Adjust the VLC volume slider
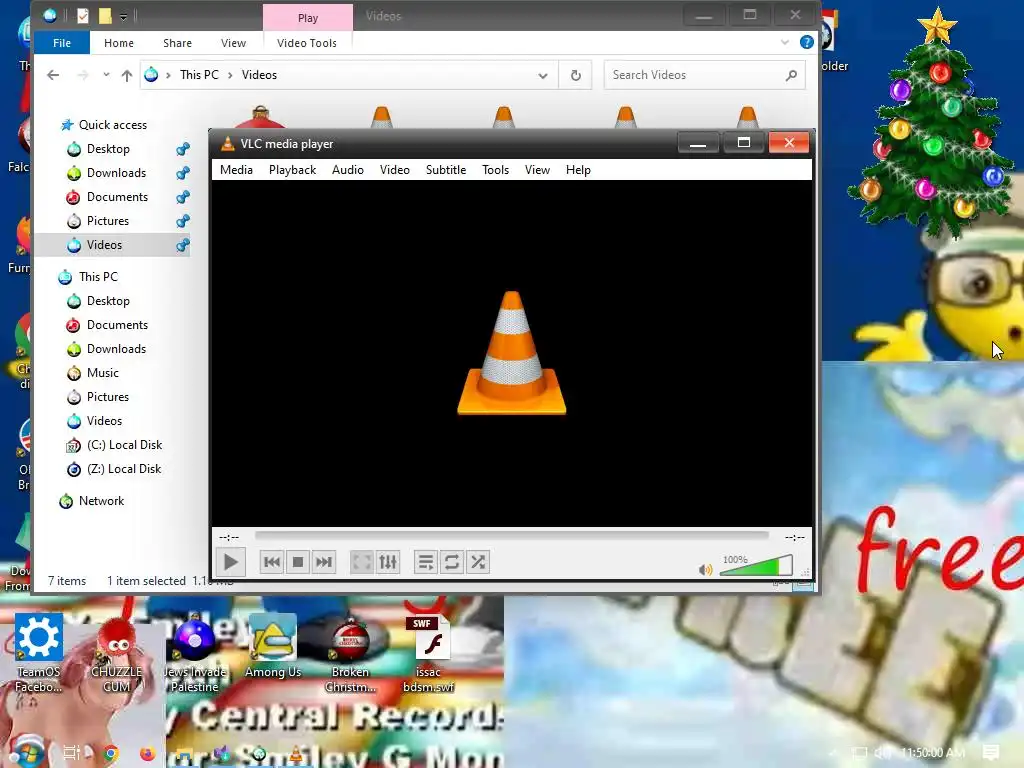Viewport: 1024px width, 768px height. [756, 565]
